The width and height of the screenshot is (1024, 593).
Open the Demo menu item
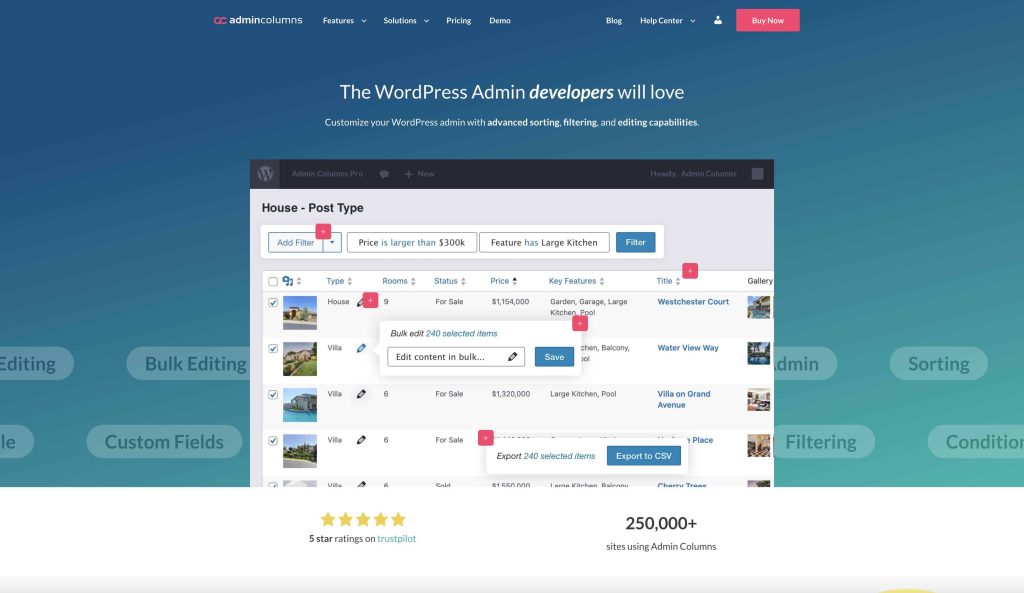point(500,20)
